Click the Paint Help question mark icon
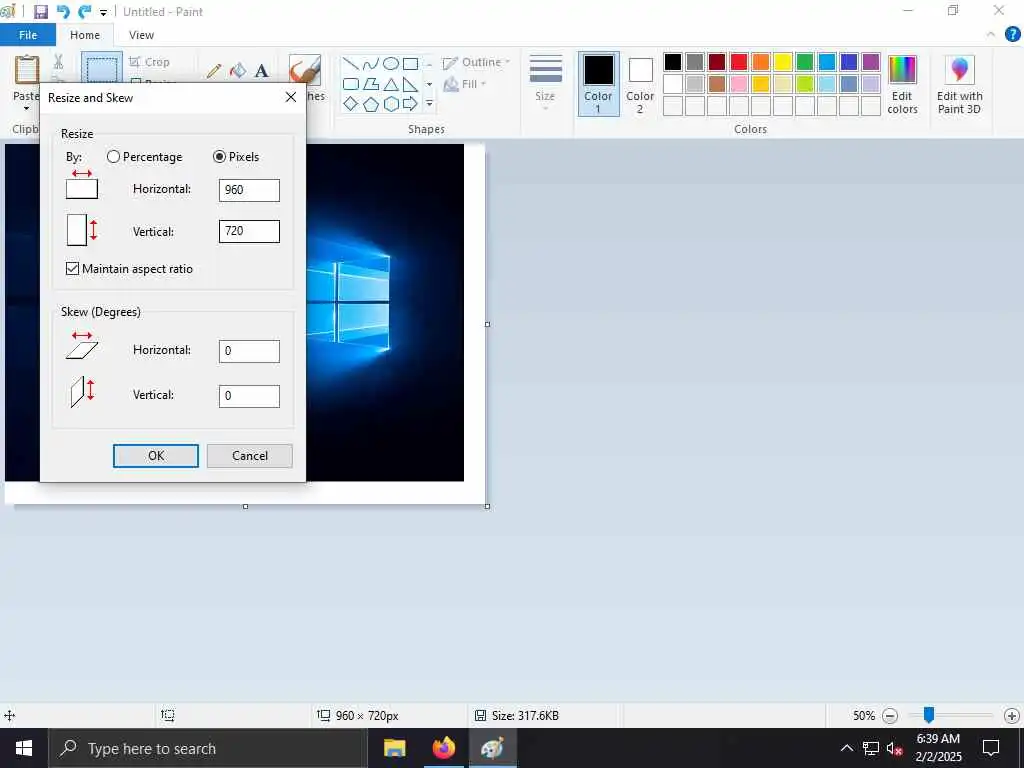1024x768 pixels. pyautogui.click(x=1012, y=35)
